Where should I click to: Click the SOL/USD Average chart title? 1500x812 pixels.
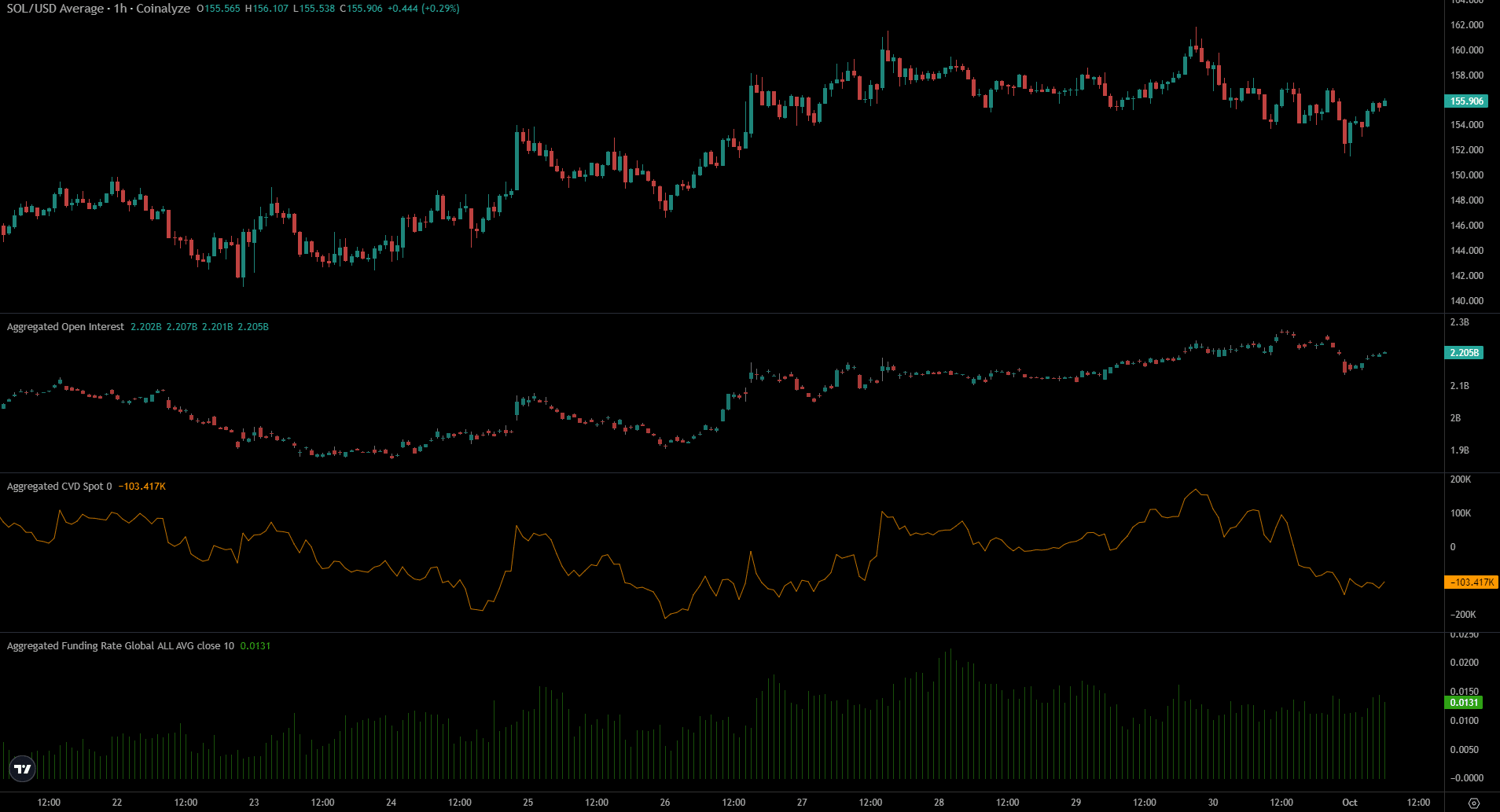point(98,9)
